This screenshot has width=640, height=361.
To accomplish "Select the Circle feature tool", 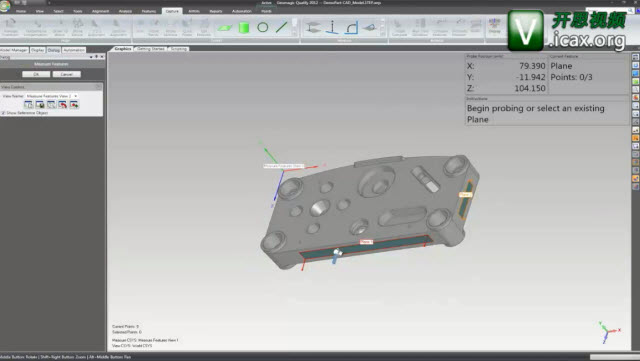I will 263,27.
